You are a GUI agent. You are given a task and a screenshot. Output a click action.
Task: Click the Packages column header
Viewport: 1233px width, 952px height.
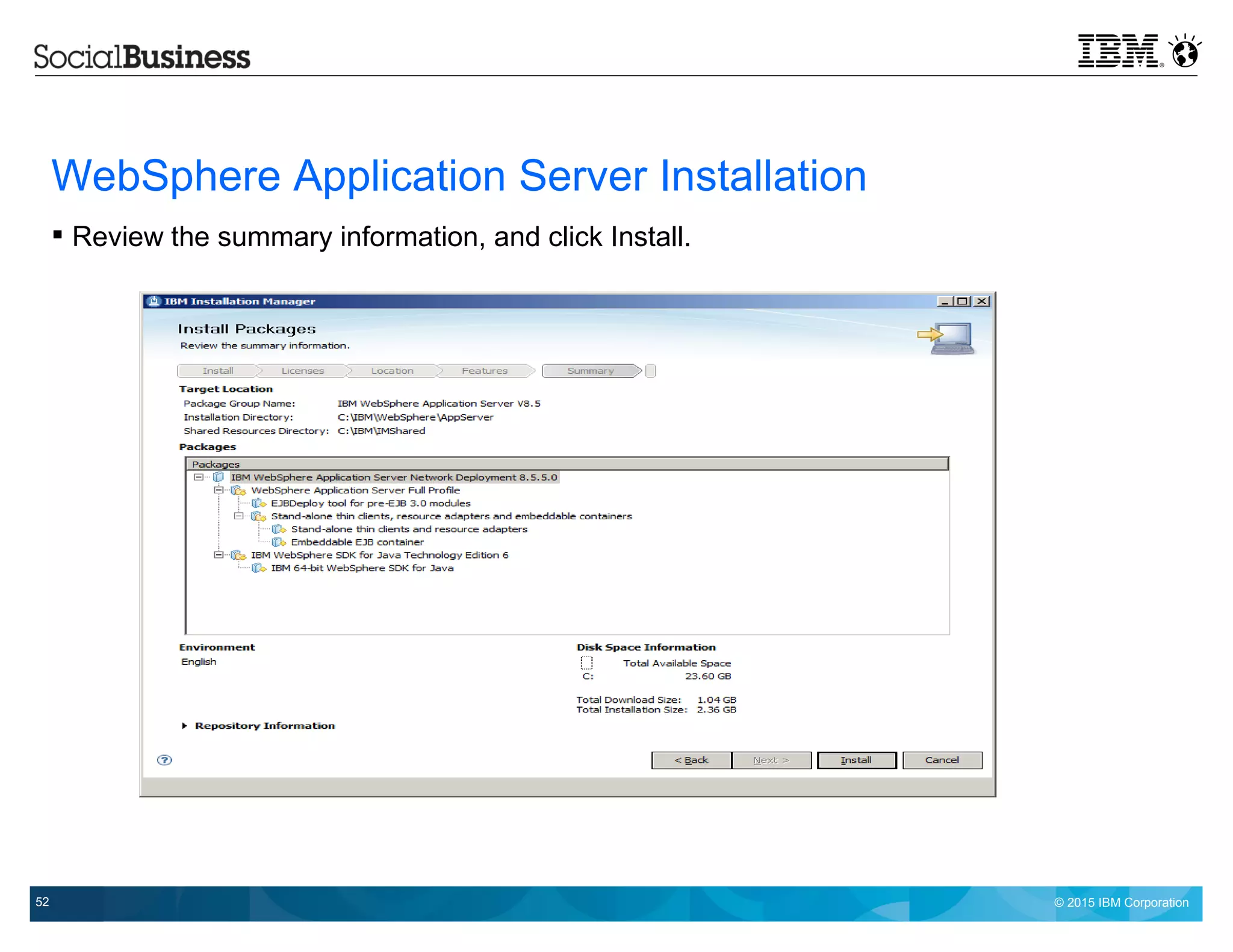point(567,464)
